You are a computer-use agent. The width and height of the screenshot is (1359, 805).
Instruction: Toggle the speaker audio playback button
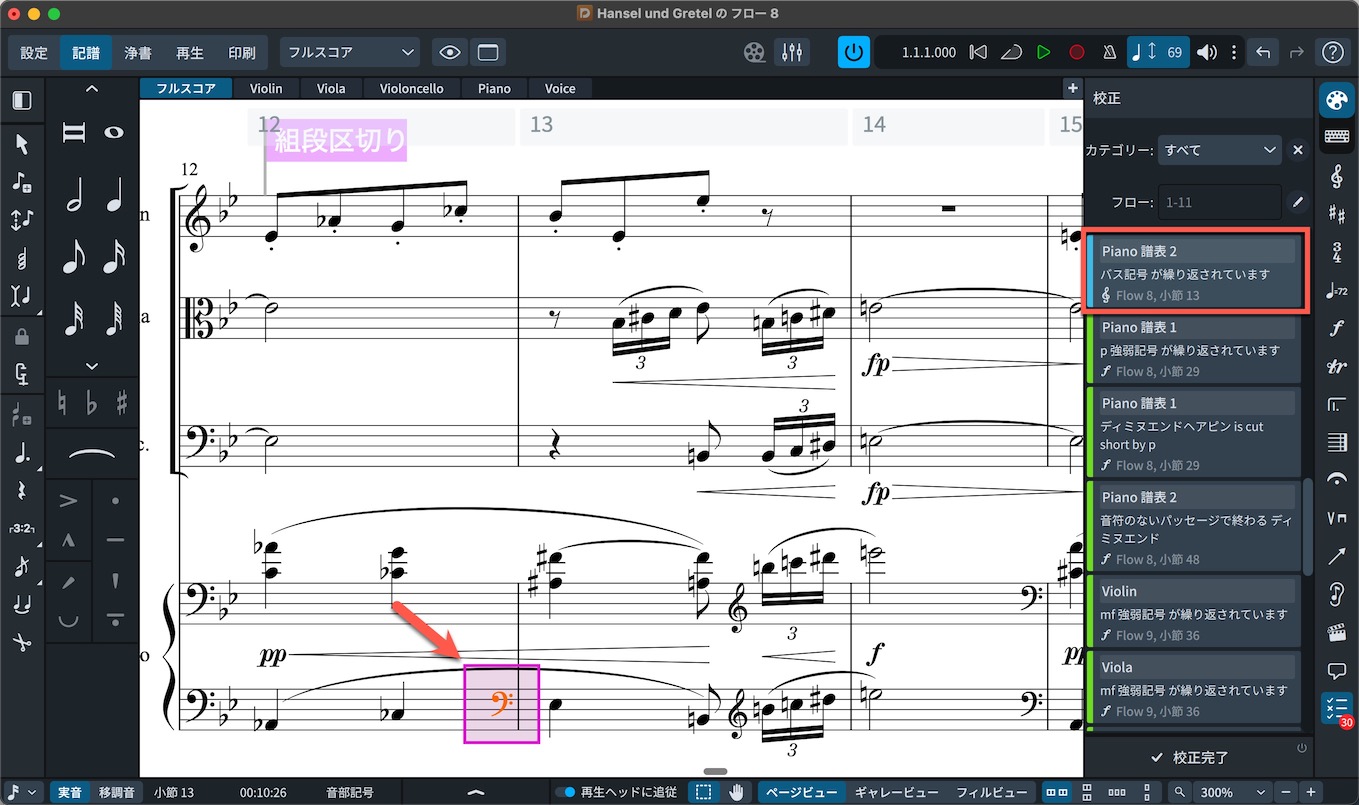tap(1207, 52)
